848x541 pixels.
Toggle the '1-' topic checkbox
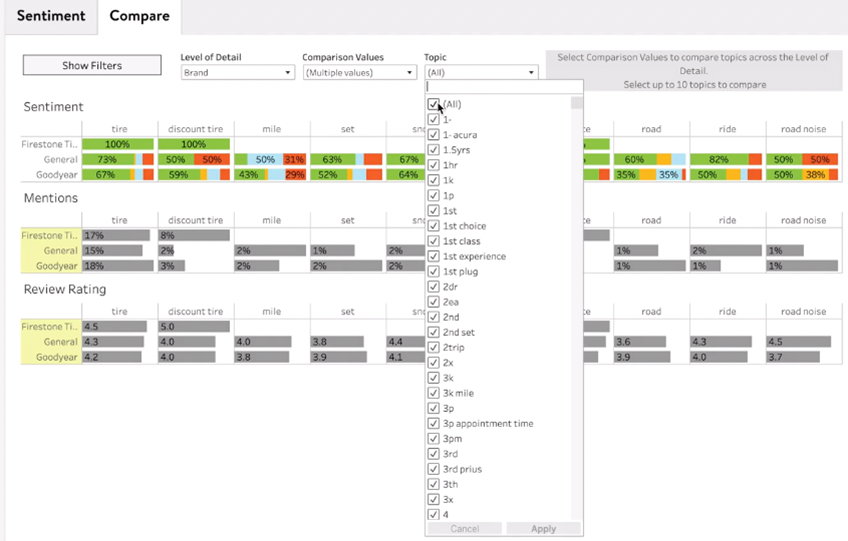point(433,119)
